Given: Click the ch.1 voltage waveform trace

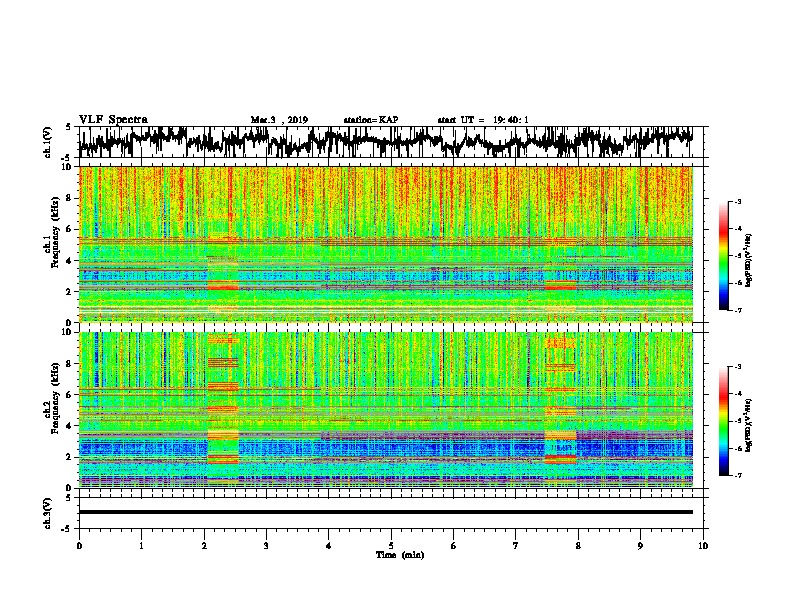Looking at the screenshot, I should tap(385, 141).
